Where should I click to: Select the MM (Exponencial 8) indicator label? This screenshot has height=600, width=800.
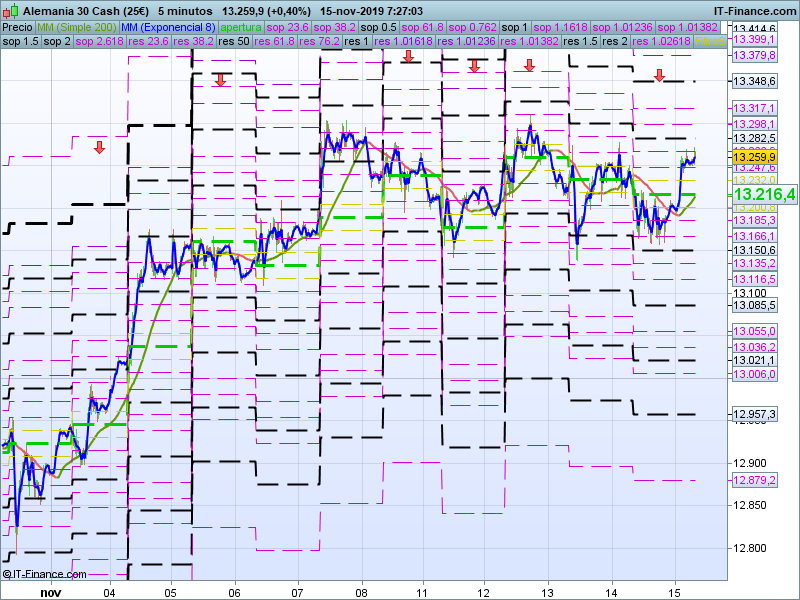click(x=168, y=27)
